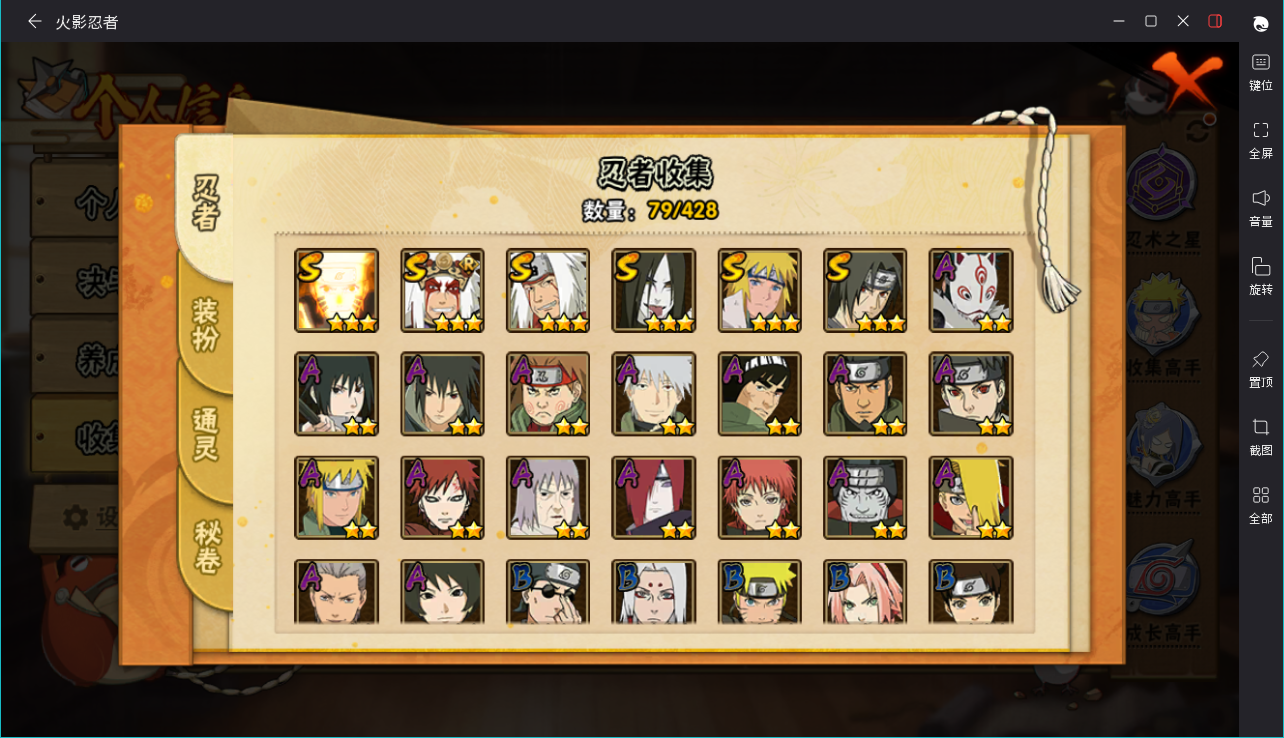This screenshot has width=1284, height=738.
Task: Choose the pink-haired Sakura B-rank card
Action: pos(865,592)
